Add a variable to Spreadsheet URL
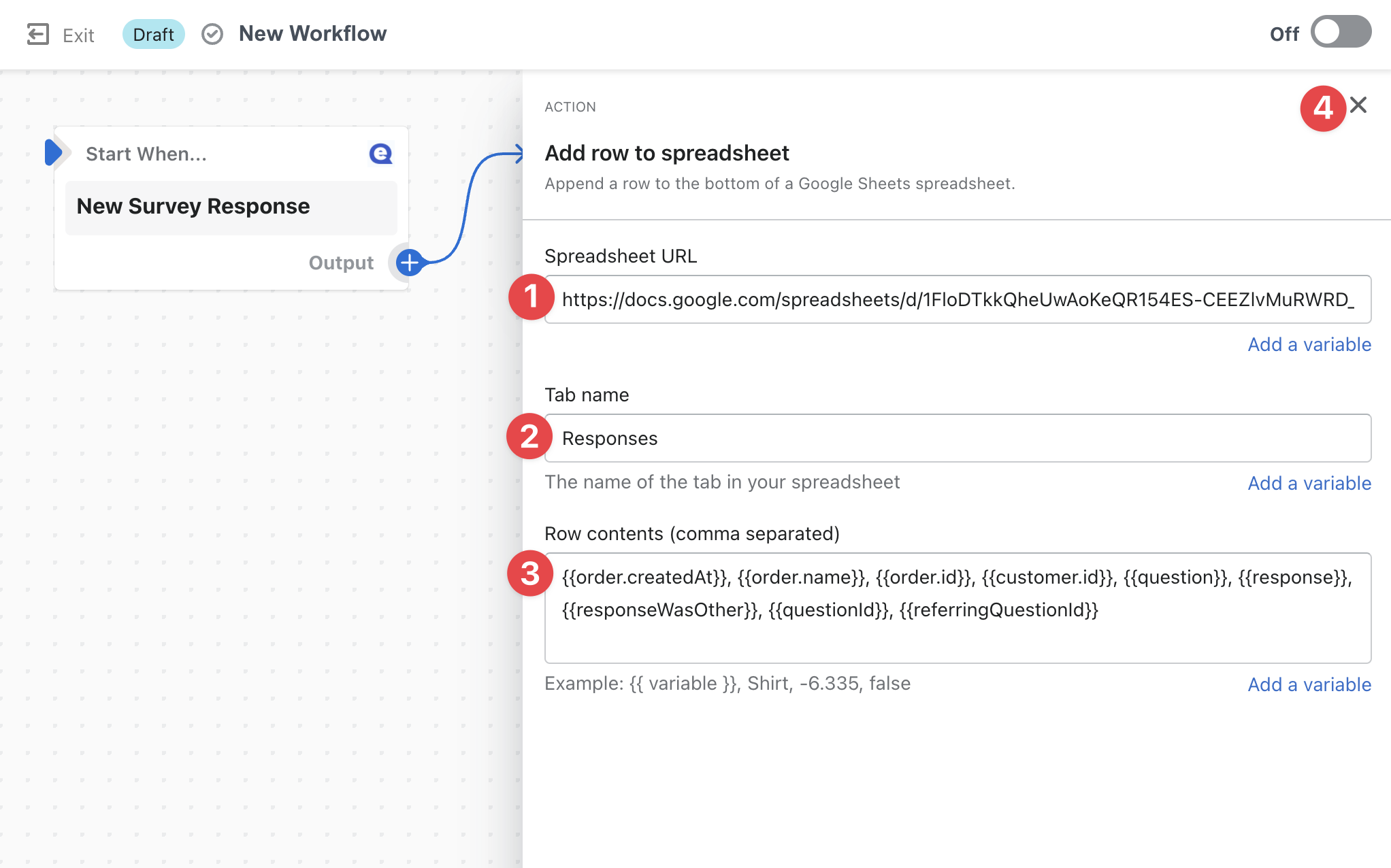 pyautogui.click(x=1309, y=344)
